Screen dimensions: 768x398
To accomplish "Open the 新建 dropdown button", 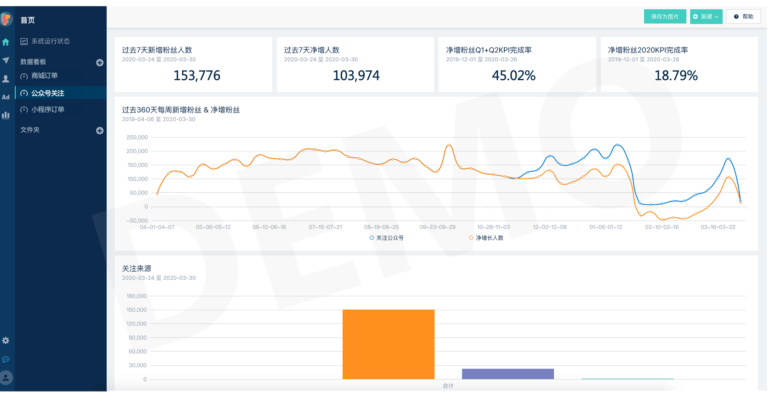I will 706,17.
